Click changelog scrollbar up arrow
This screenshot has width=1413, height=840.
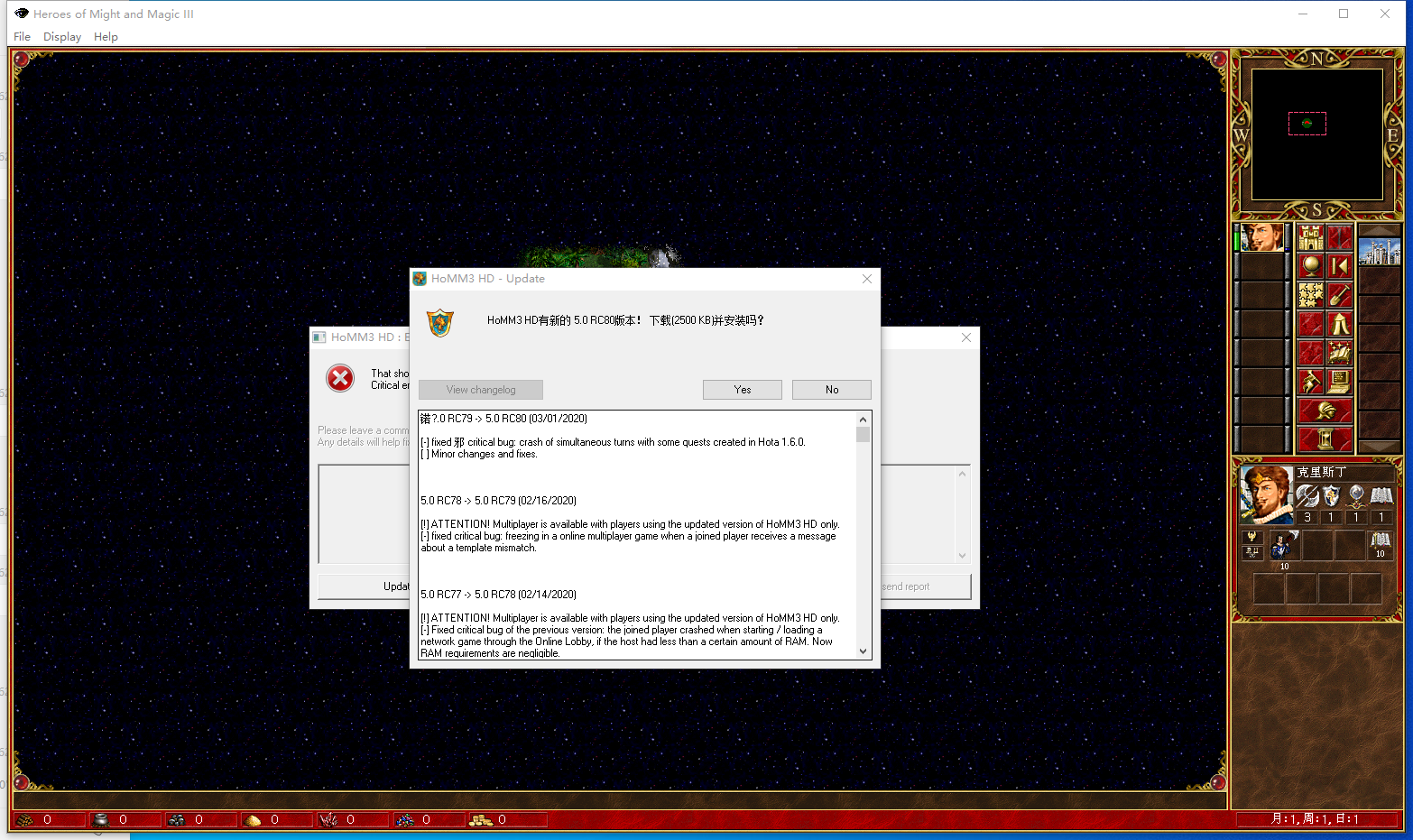[x=863, y=420]
